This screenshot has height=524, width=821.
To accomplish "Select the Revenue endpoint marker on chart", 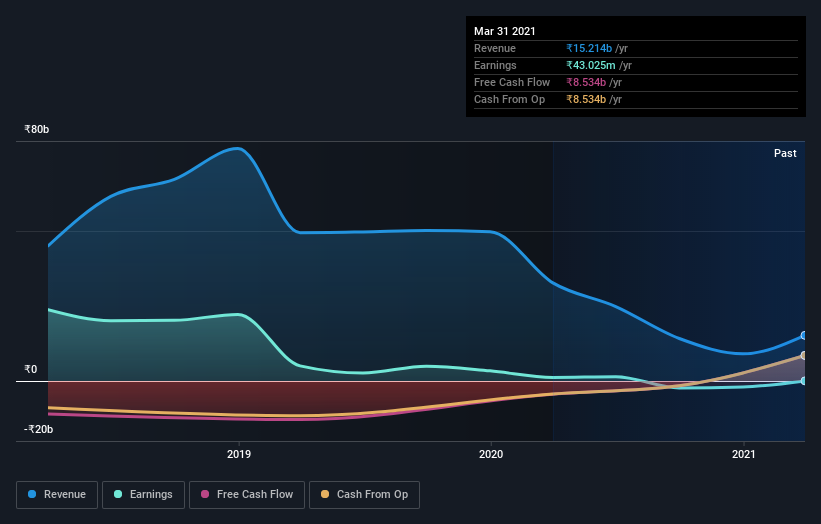I will coord(804,336).
